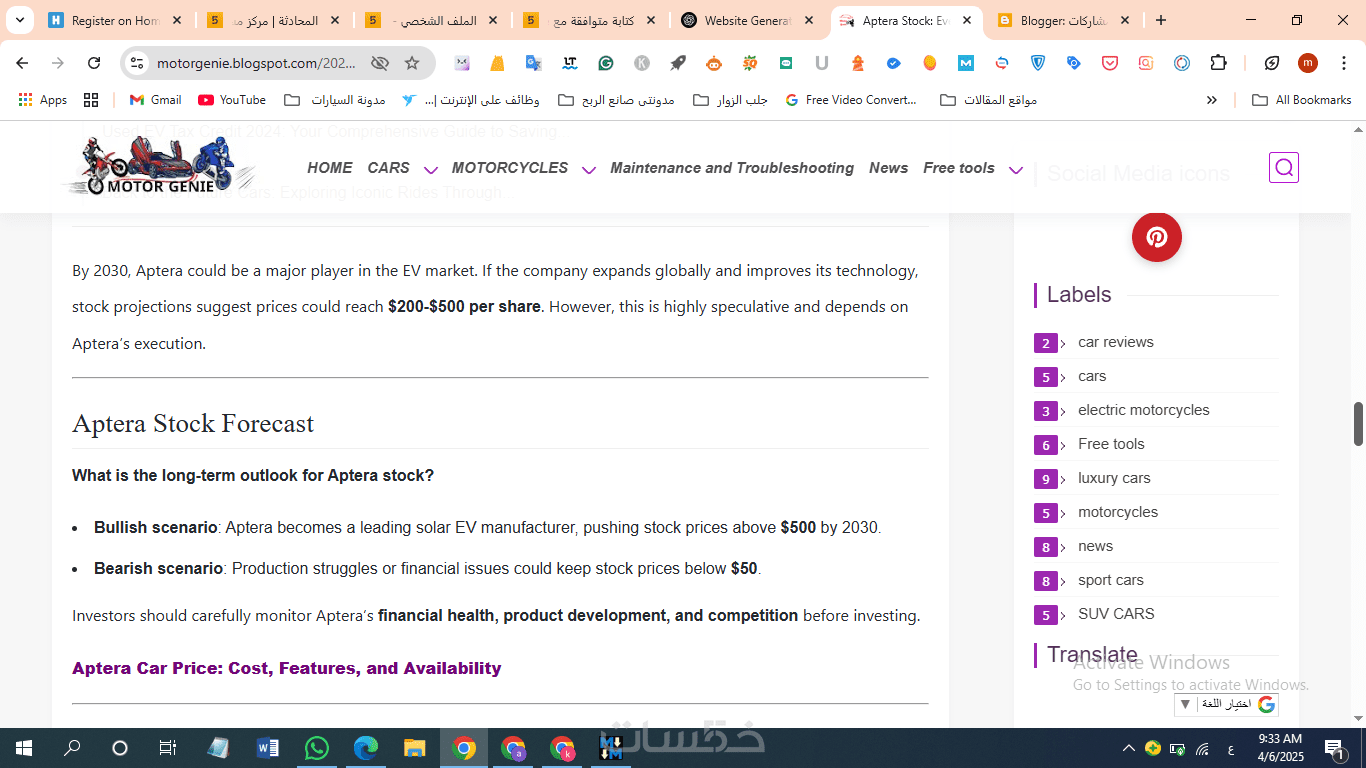Open the electric motorcycles label
This screenshot has width=1366, height=768.
[x=1144, y=410]
